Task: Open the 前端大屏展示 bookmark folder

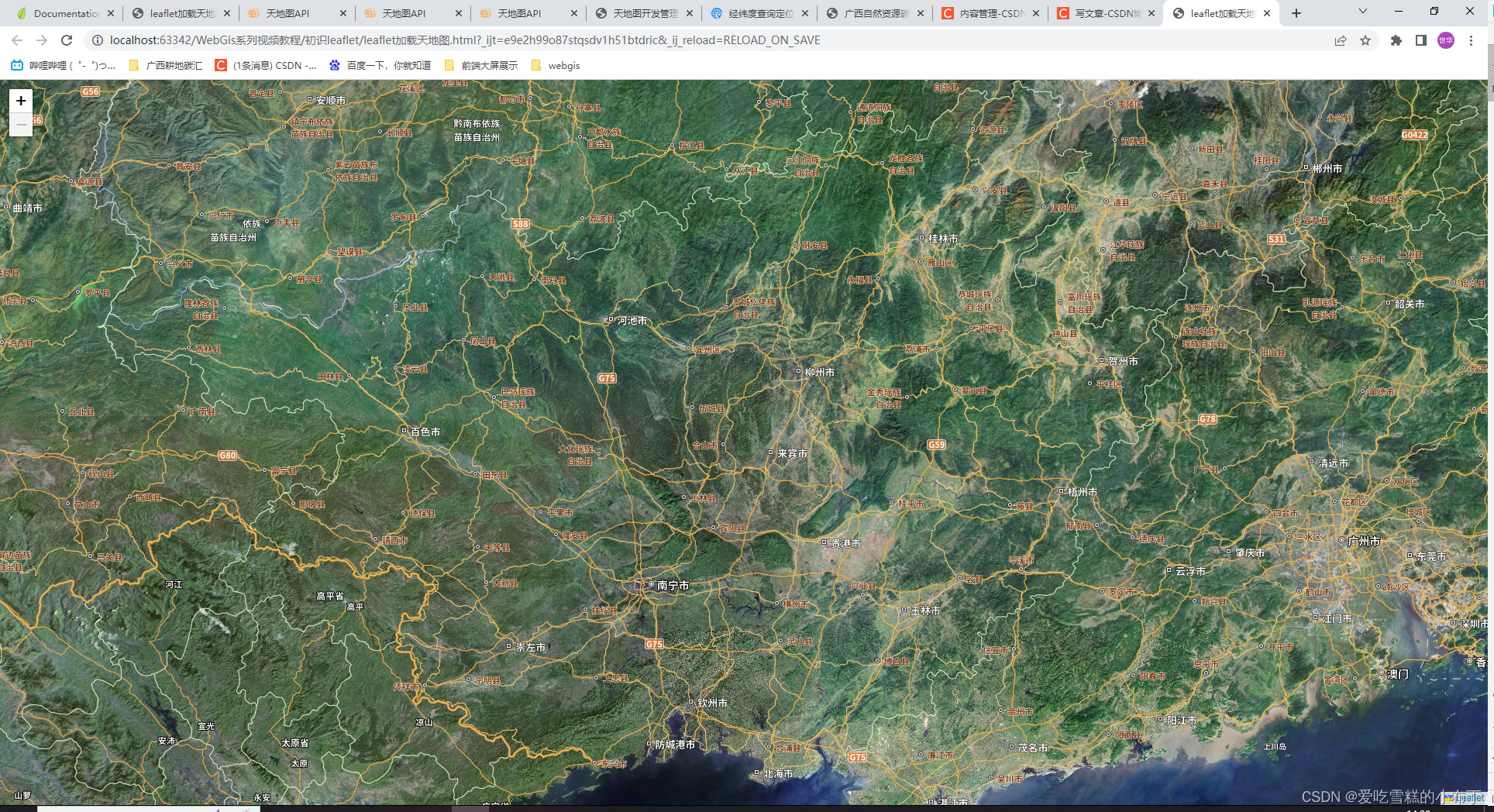Action: coord(481,66)
